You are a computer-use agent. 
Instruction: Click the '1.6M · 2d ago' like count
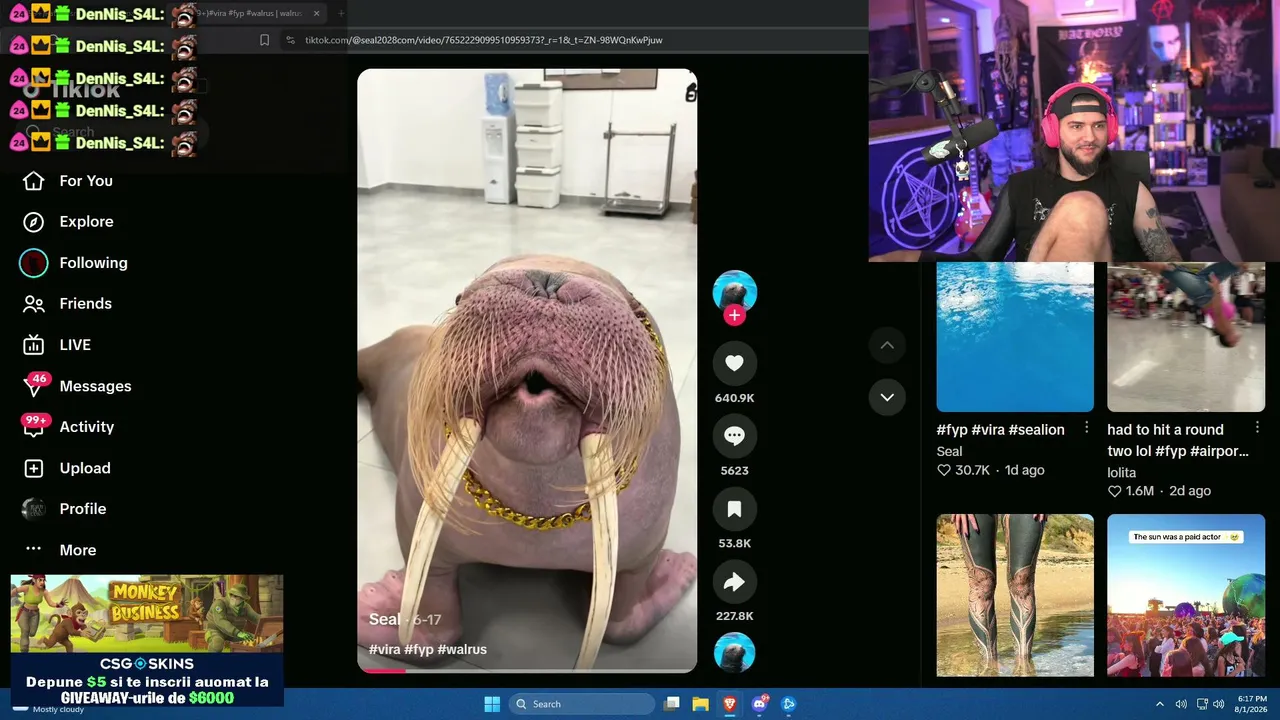point(1159,491)
